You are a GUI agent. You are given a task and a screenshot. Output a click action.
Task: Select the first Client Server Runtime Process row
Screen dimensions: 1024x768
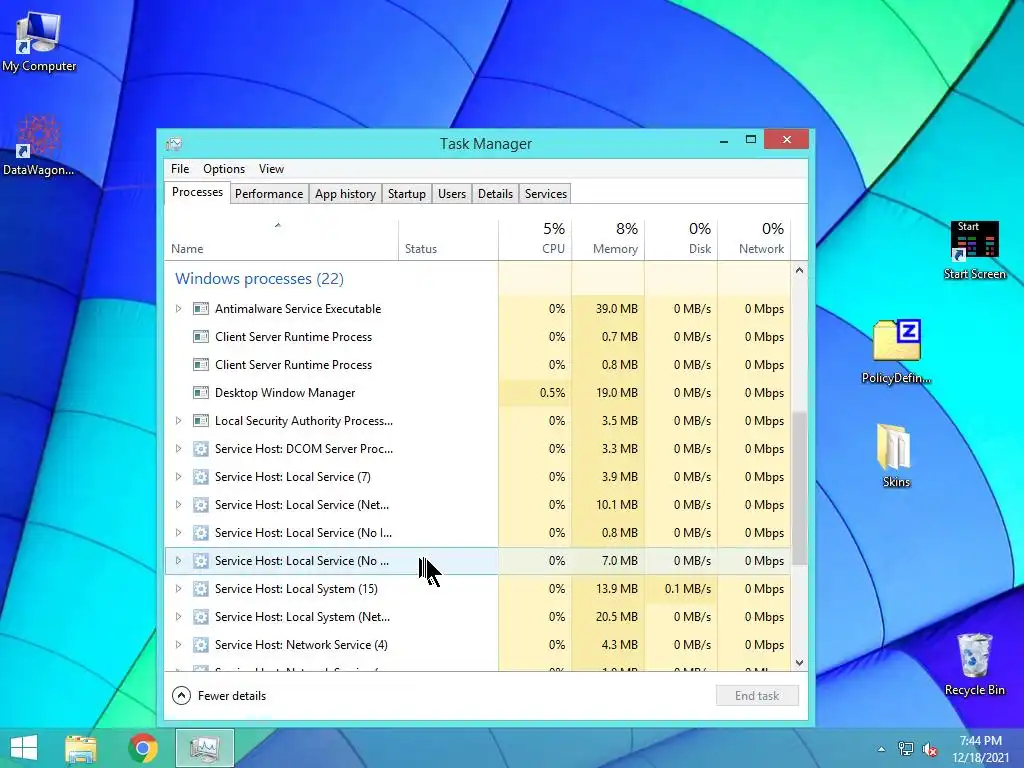477,337
